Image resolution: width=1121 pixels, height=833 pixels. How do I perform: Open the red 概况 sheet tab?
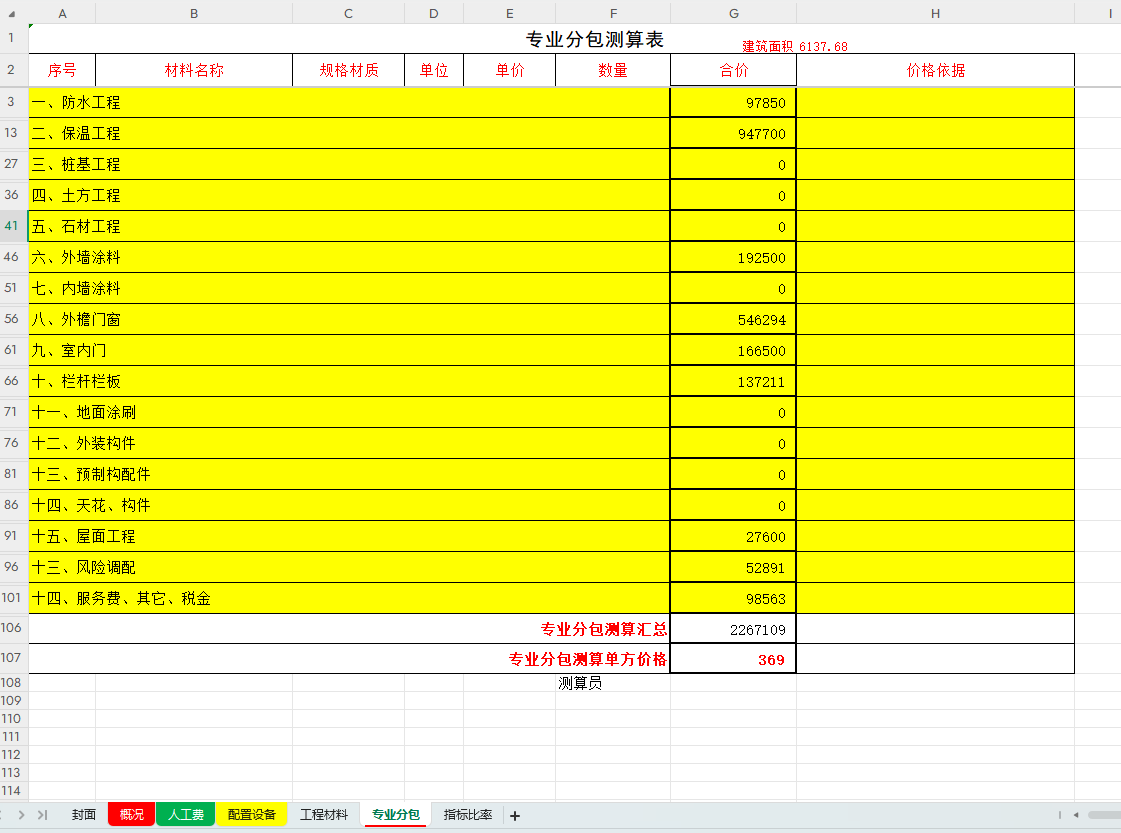click(131, 815)
